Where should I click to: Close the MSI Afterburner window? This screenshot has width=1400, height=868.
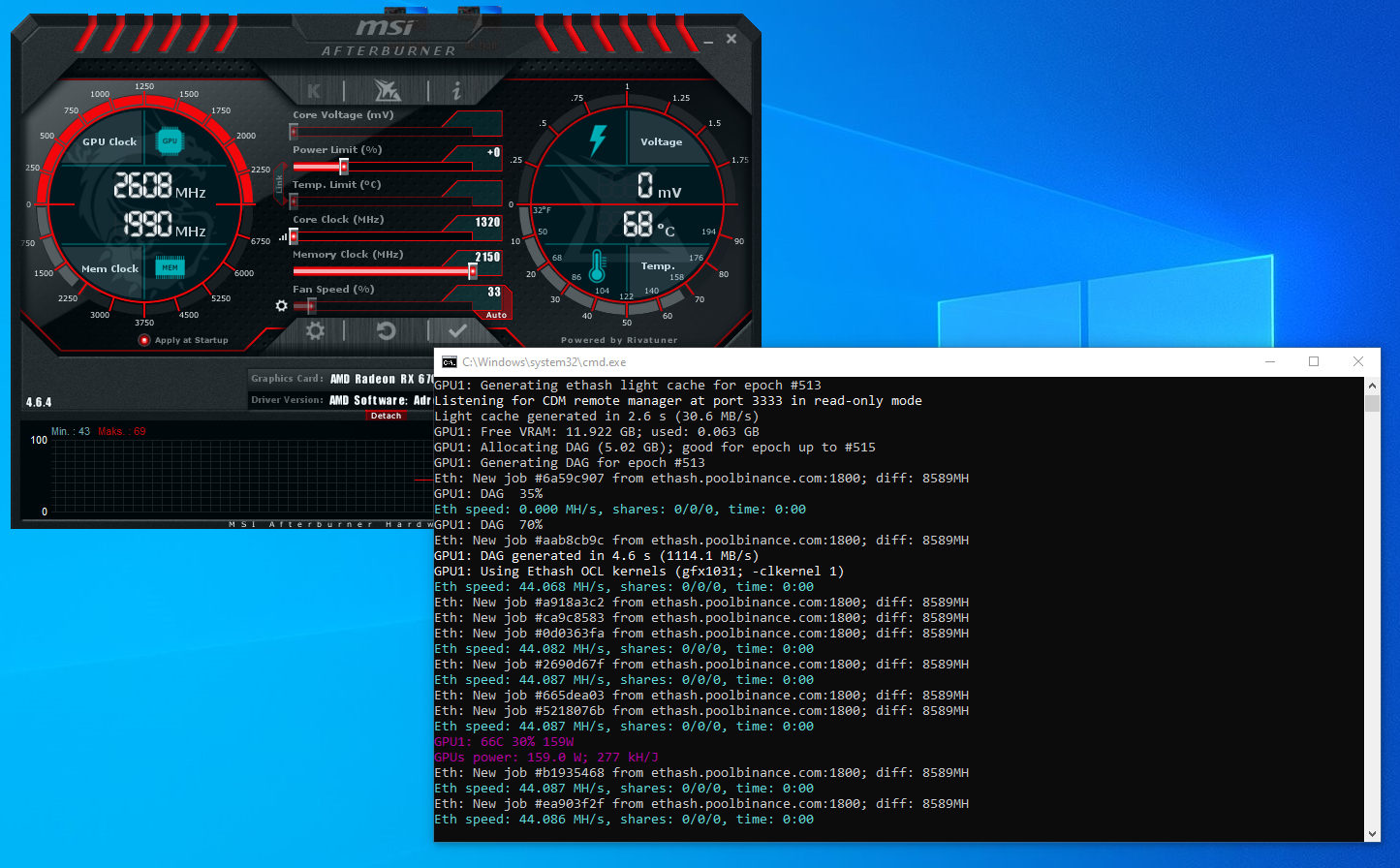pyautogui.click(x=731, y=39)
